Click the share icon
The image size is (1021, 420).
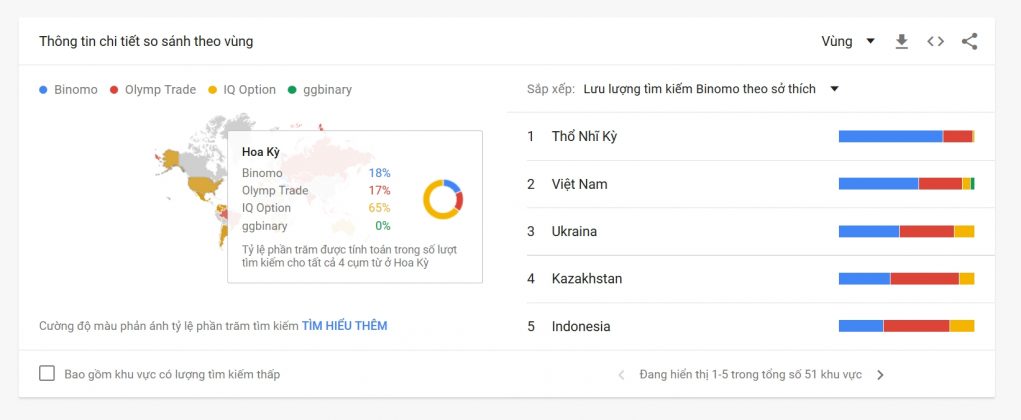click(969, 41)
